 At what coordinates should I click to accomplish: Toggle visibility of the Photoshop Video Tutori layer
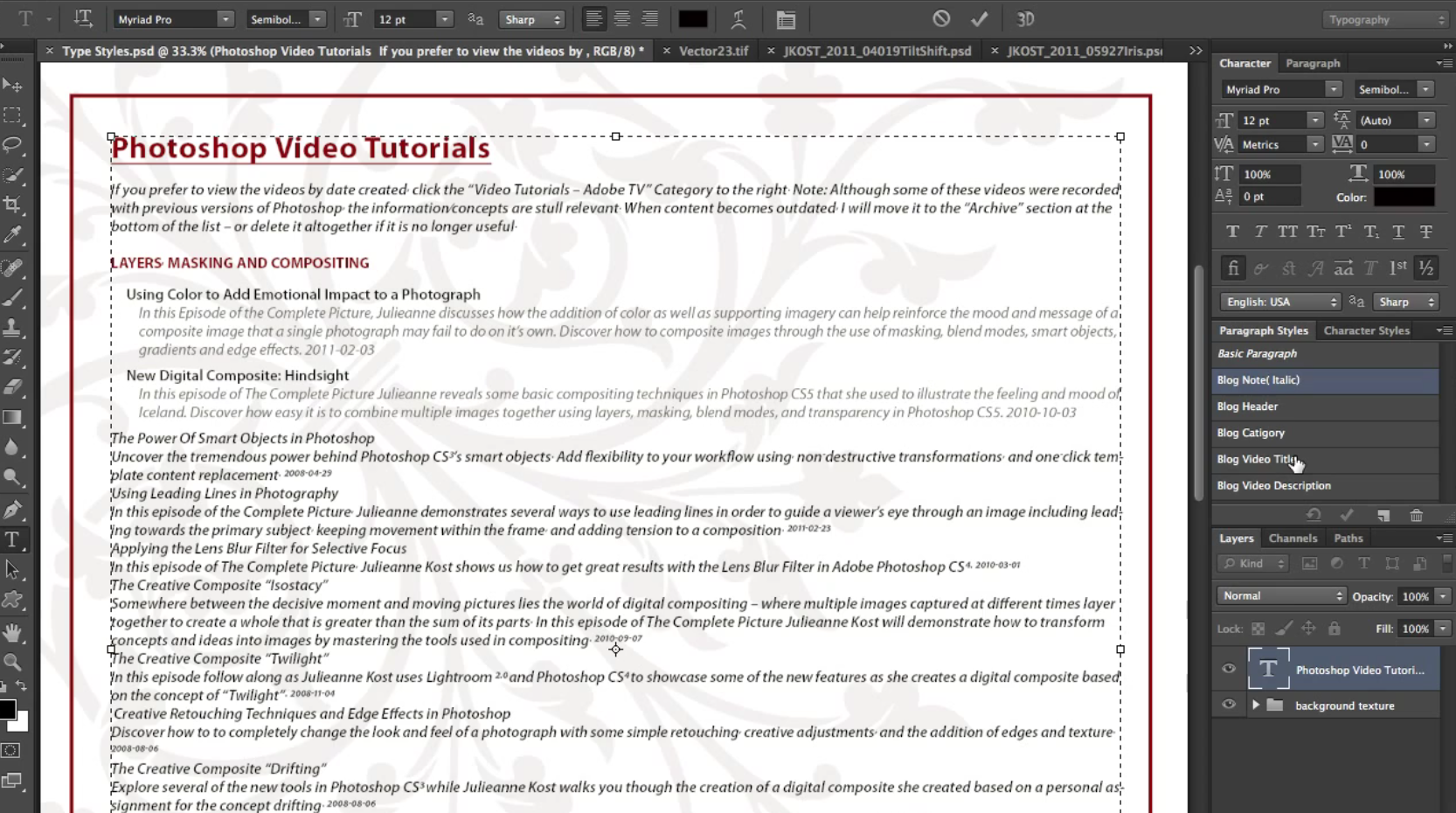1228,669
